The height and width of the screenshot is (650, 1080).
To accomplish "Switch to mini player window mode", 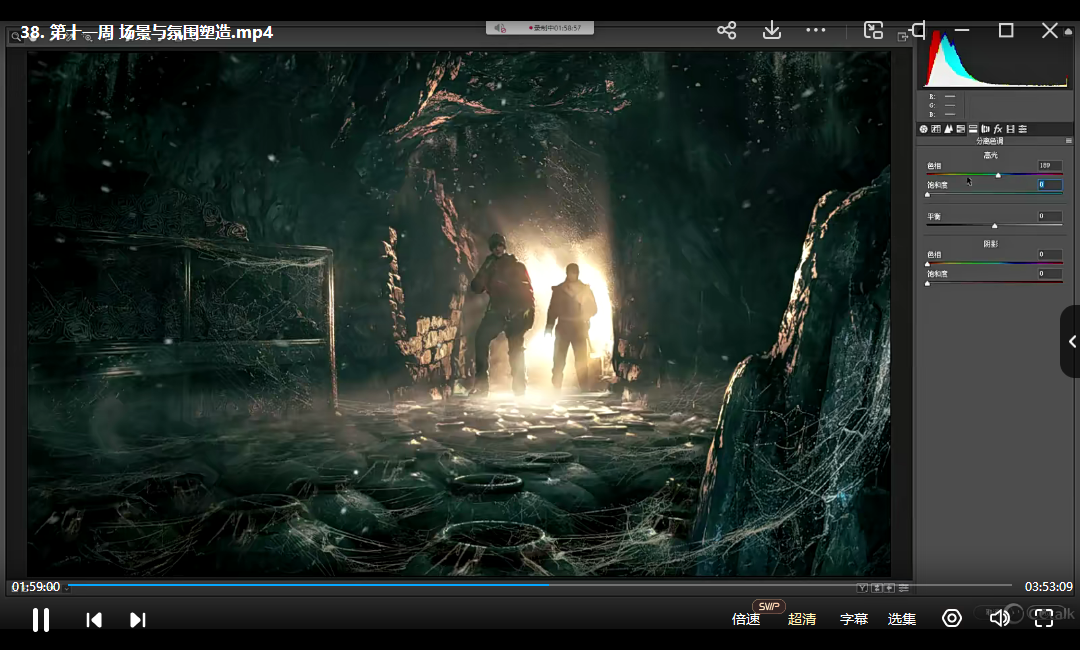I will pos(873,30).
